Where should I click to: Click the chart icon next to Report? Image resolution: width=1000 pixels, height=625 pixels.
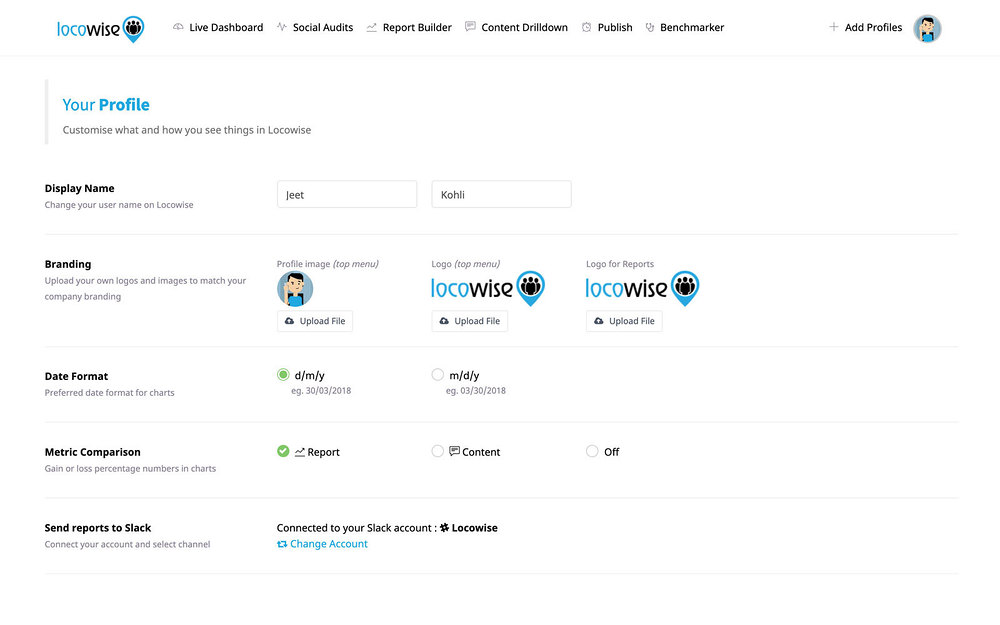pos(300,452)
